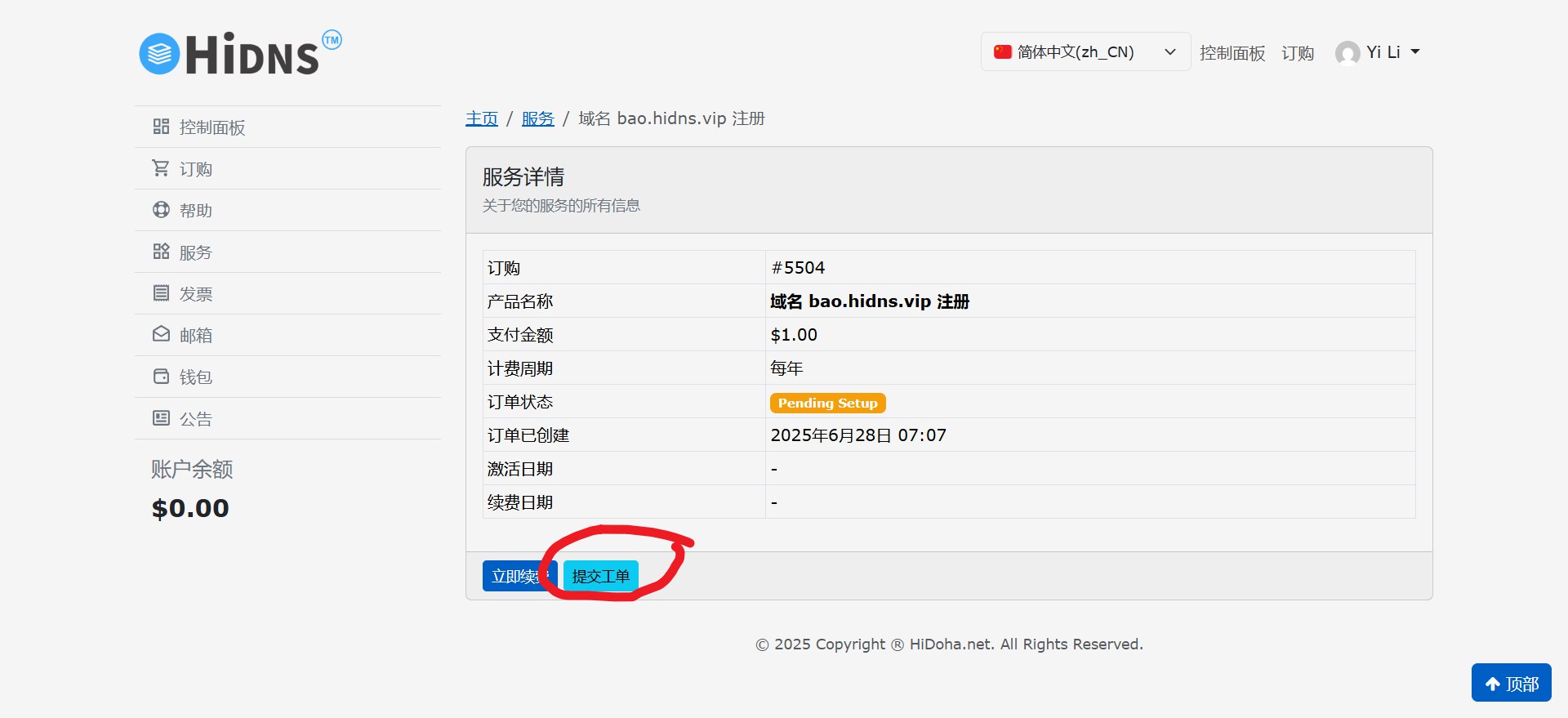
Task: Click the user avatar icon for Yi Li
Action: [x=1347, y=53]
